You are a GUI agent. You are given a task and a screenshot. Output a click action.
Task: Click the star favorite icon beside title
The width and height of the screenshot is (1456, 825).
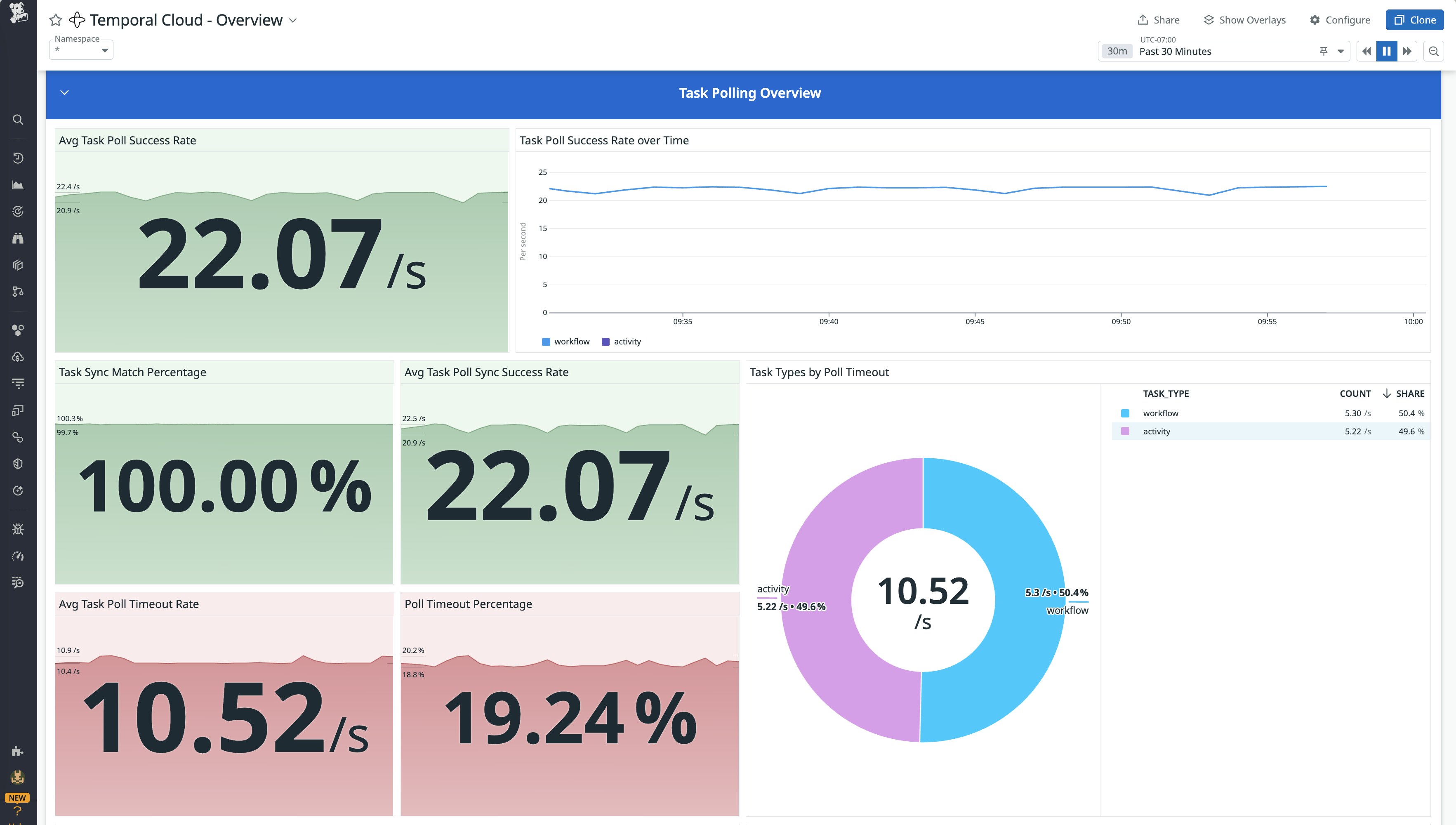pyautogui.click(x=56, y=20)
